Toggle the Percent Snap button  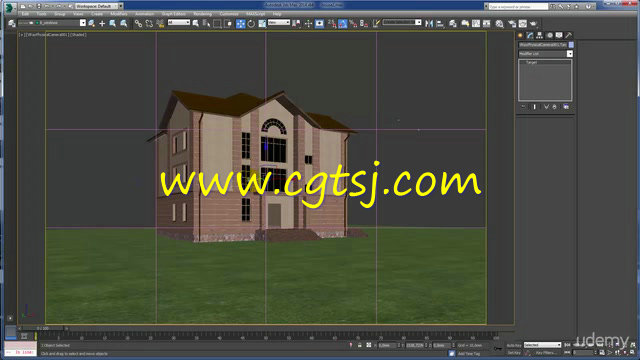[x=353, y=24]
